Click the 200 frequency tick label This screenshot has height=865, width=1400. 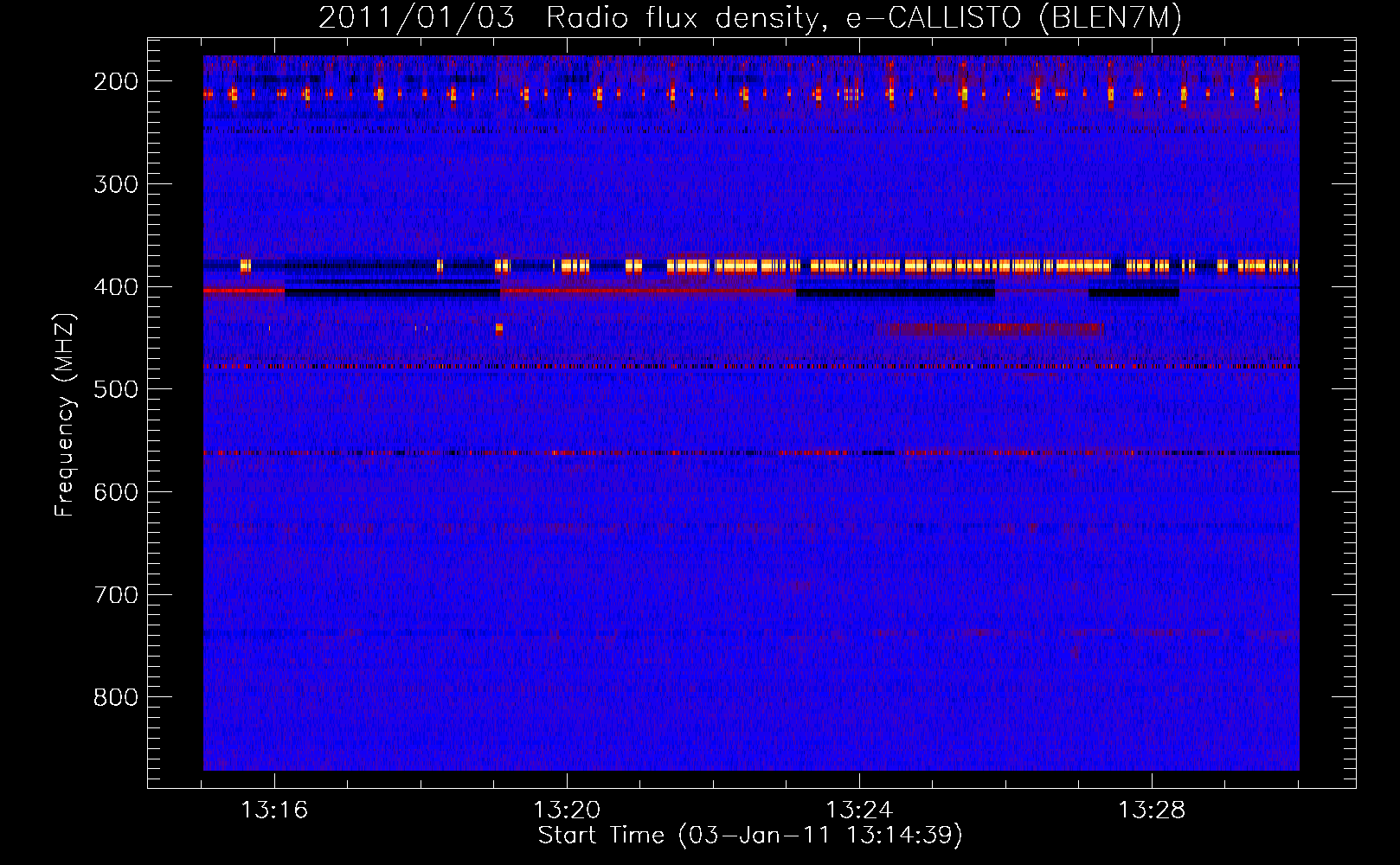click(x=116, y=81)
